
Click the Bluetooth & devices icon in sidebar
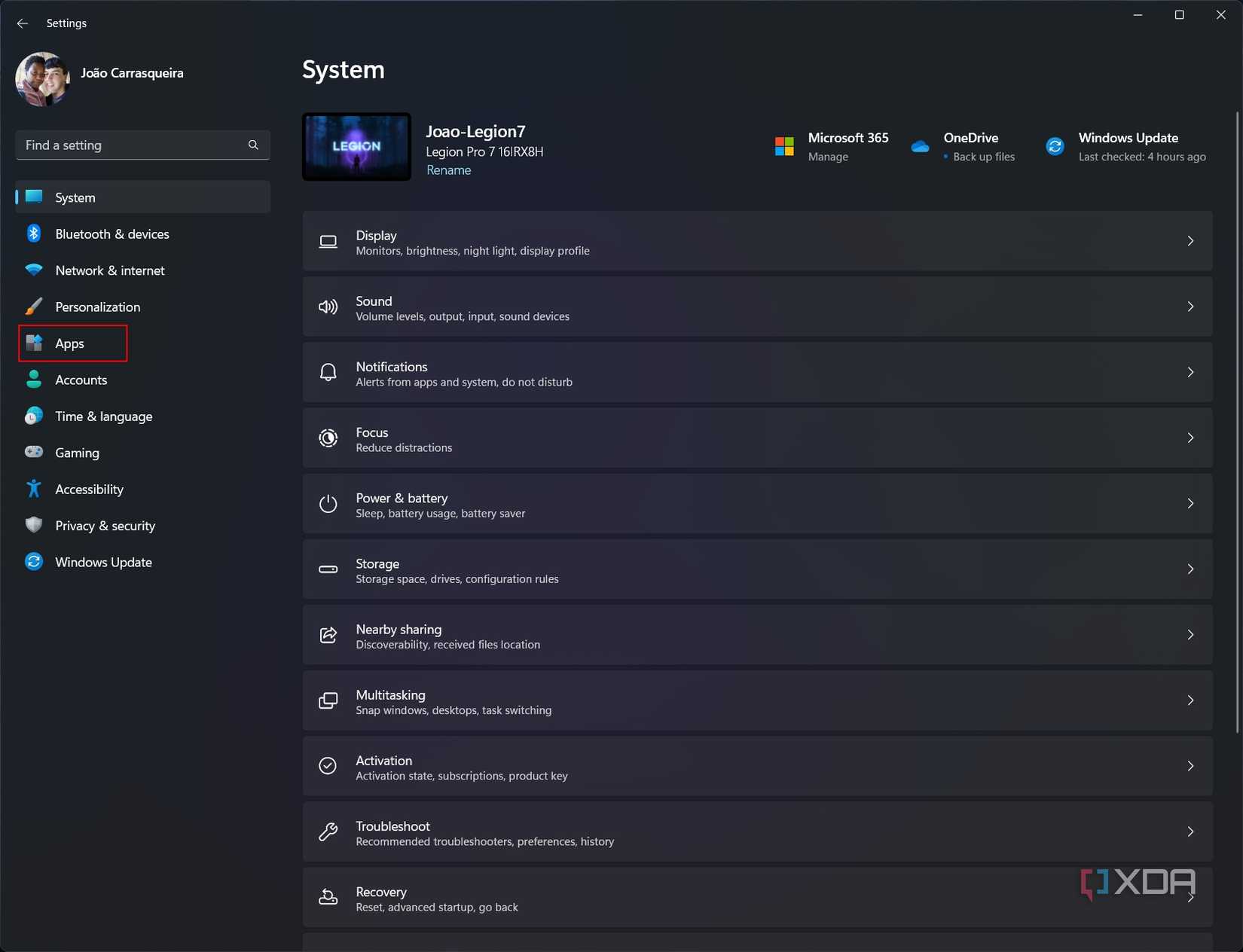[x=34, y=233]
